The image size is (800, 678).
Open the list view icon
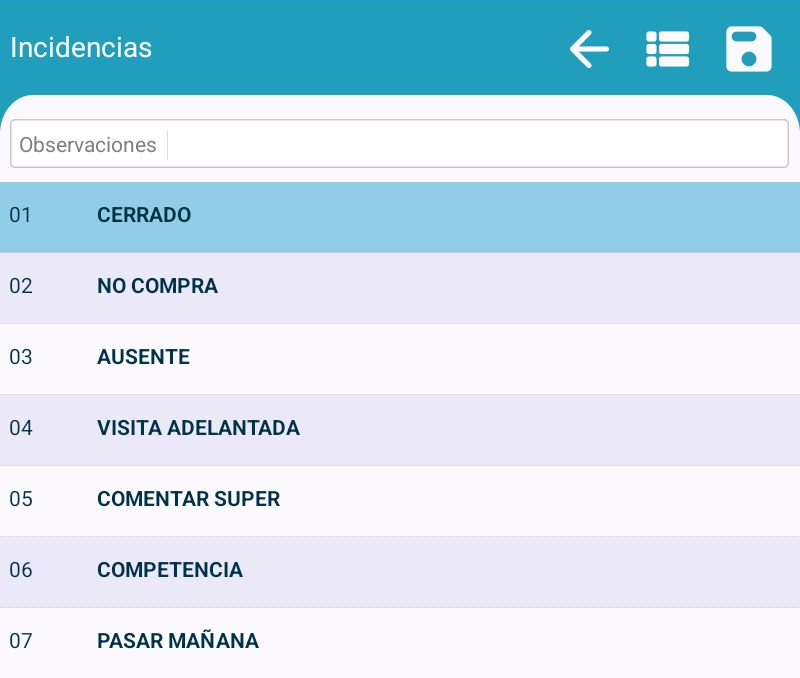click(x=668, y=49)
